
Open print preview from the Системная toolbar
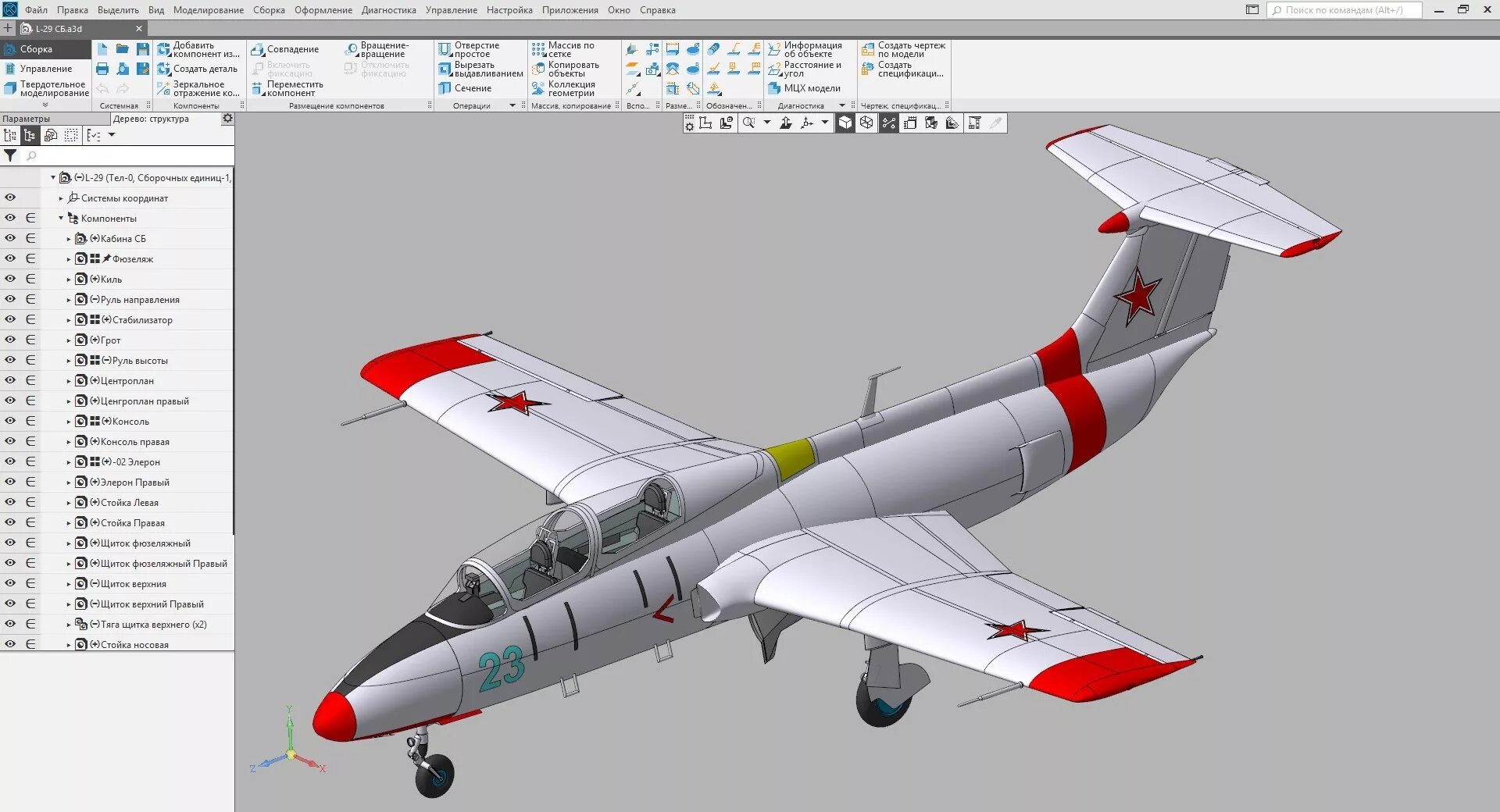coord(123,69)
